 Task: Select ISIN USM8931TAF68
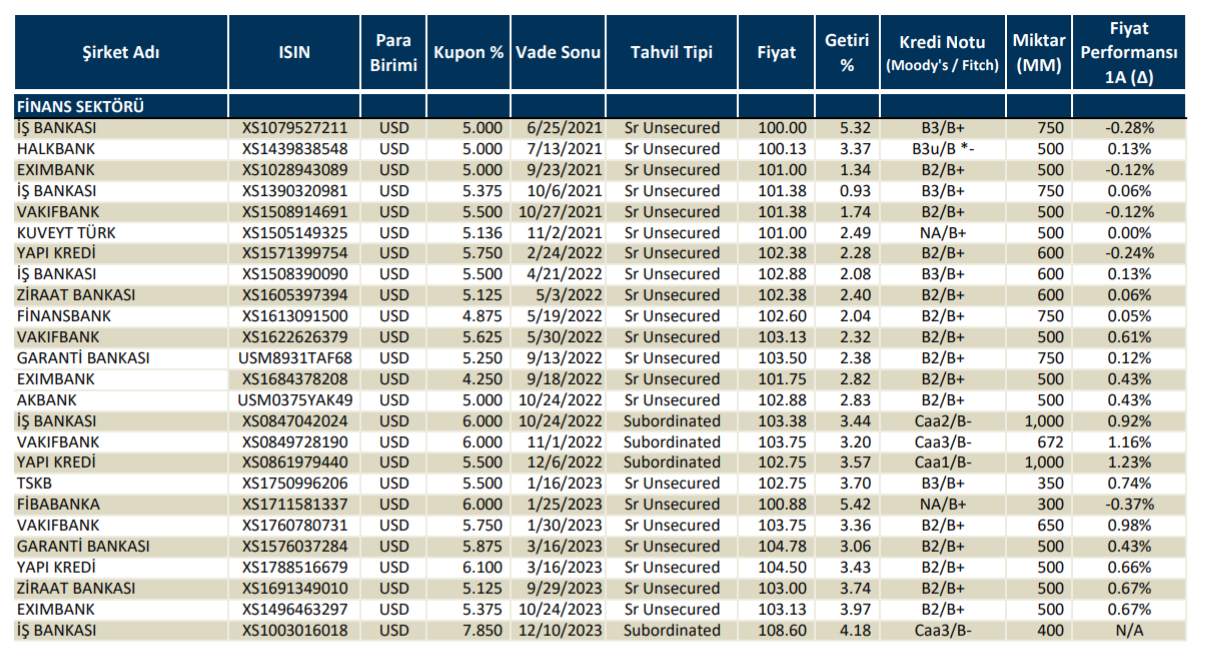[x=294, y=358]
